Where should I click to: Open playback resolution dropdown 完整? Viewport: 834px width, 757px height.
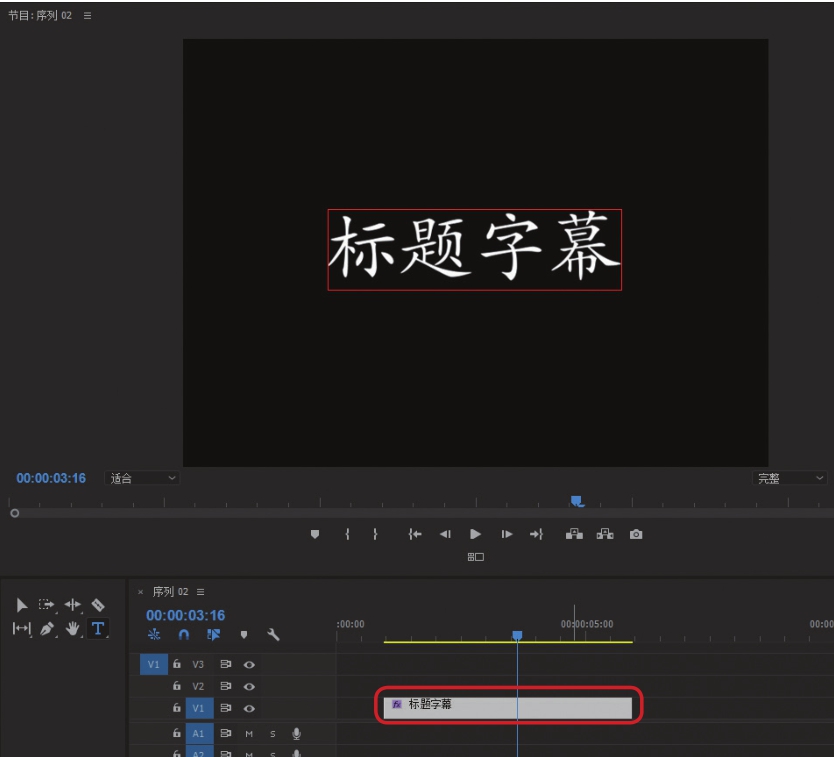pyautogui.click(x=789, y=479)
